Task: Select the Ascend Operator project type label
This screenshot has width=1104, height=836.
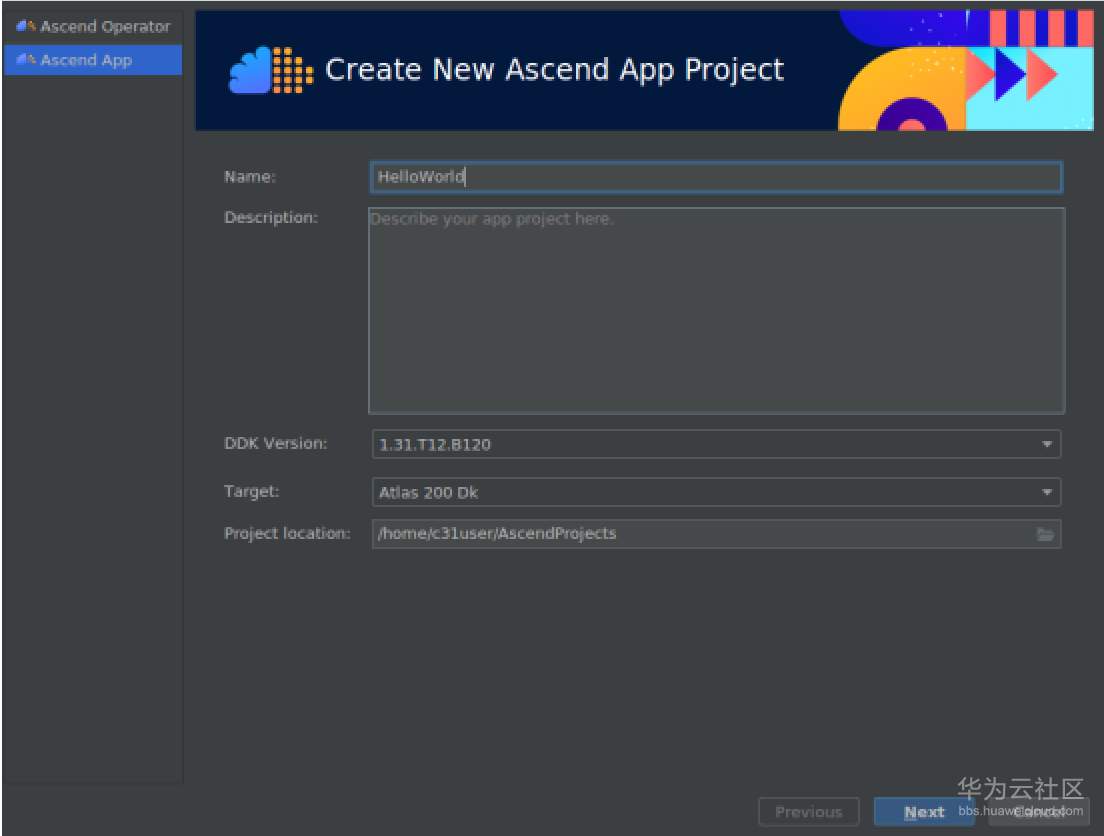Action: [x=105, y=27]
